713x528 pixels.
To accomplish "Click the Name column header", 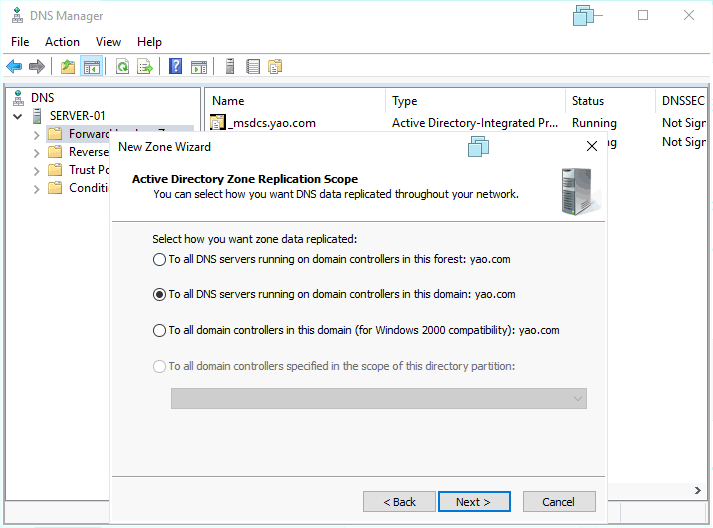I will coord(228,101).
